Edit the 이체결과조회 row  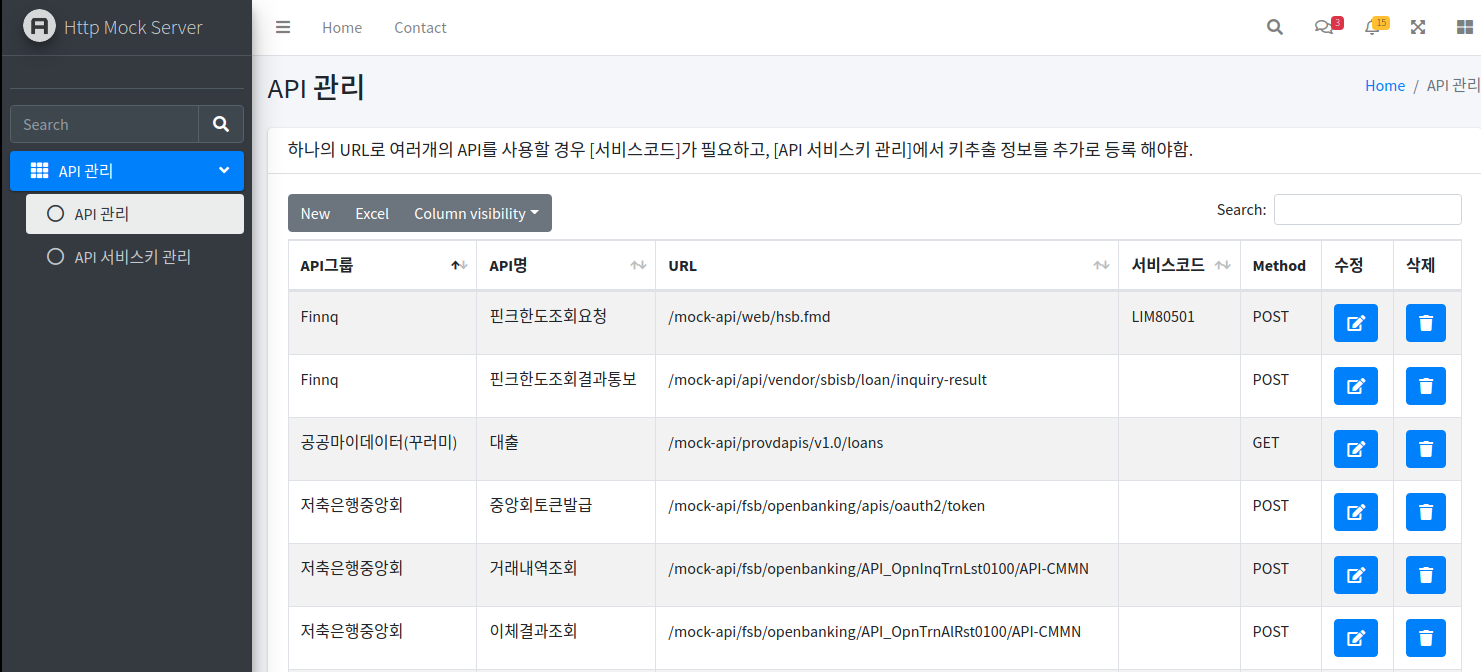pyautogui.click(x=1356, y=638)
